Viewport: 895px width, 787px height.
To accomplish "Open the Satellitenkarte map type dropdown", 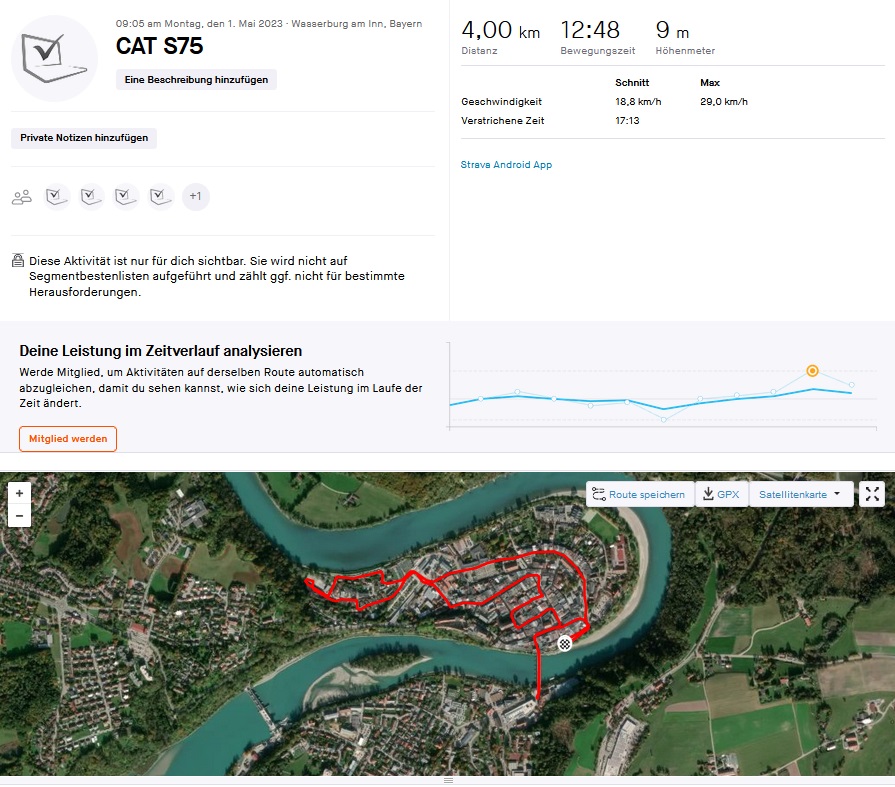I will click(x=799, y=494).
